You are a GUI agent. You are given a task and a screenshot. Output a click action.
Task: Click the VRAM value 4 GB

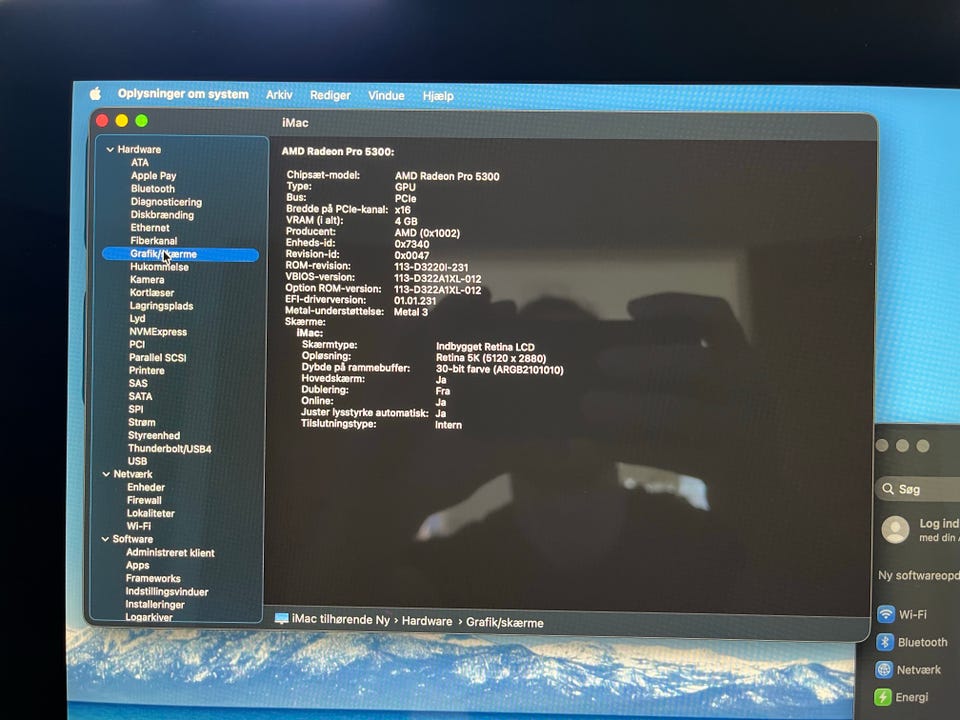406,222
